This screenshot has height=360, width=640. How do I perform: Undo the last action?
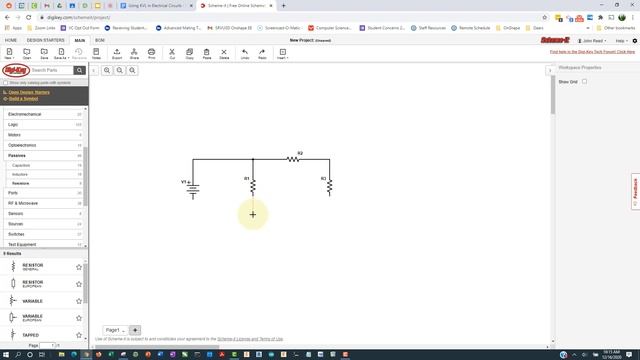pyautogui.click(x=245, y=53)
